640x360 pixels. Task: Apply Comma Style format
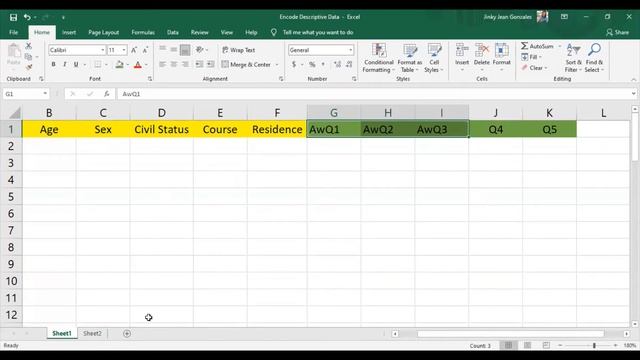point(323,64)
